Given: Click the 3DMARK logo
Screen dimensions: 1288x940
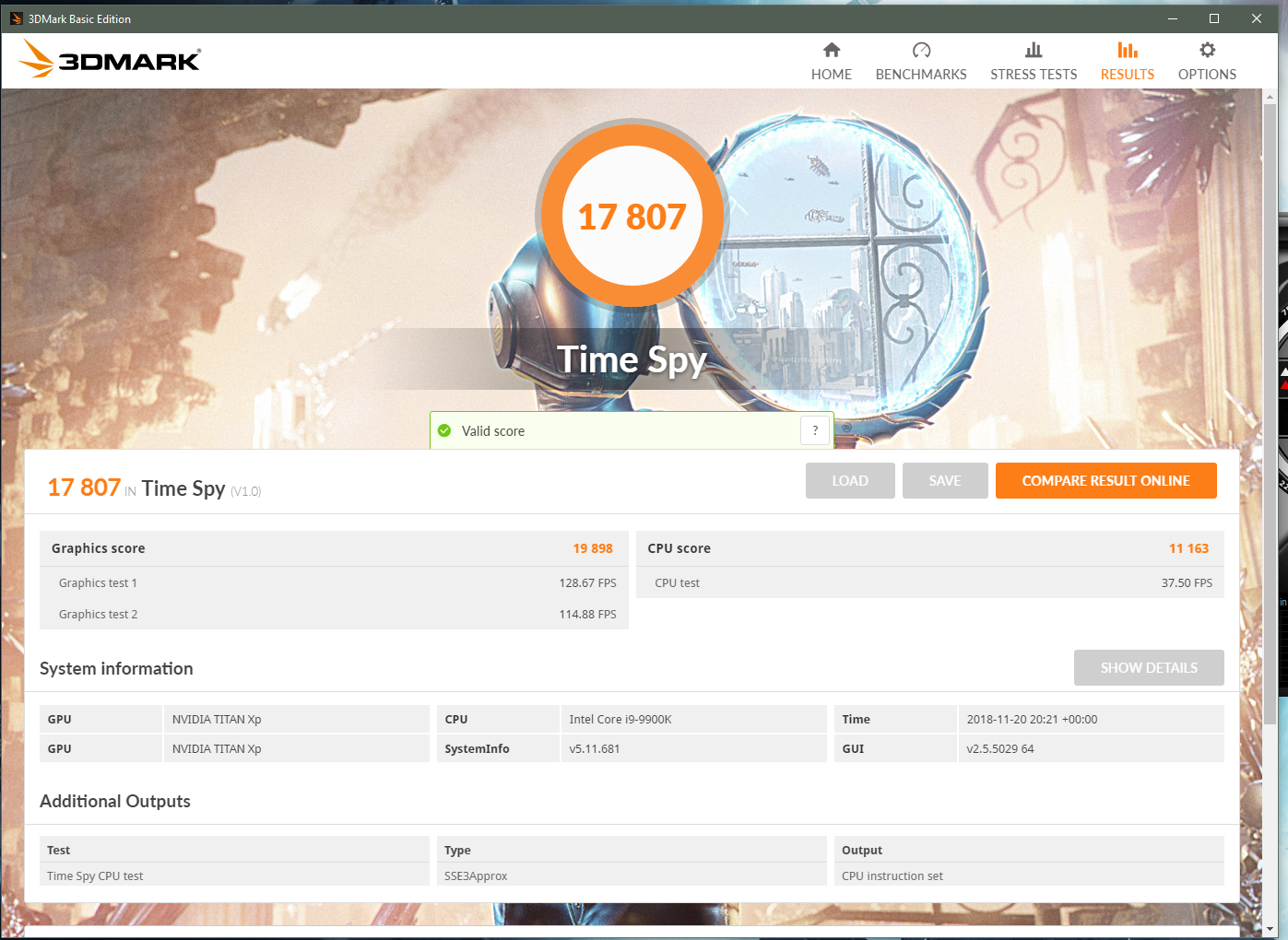Looking at the screenshot, I should pyautogui.click(x=108, y=58).
